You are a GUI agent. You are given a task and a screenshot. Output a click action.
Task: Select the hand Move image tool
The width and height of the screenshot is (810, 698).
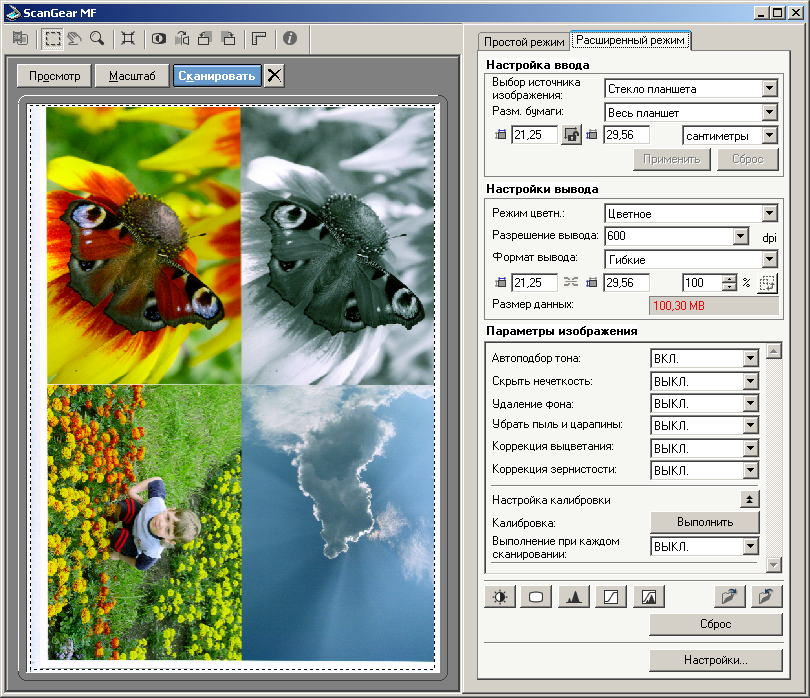pyautogui.click(x=74, y=38)
